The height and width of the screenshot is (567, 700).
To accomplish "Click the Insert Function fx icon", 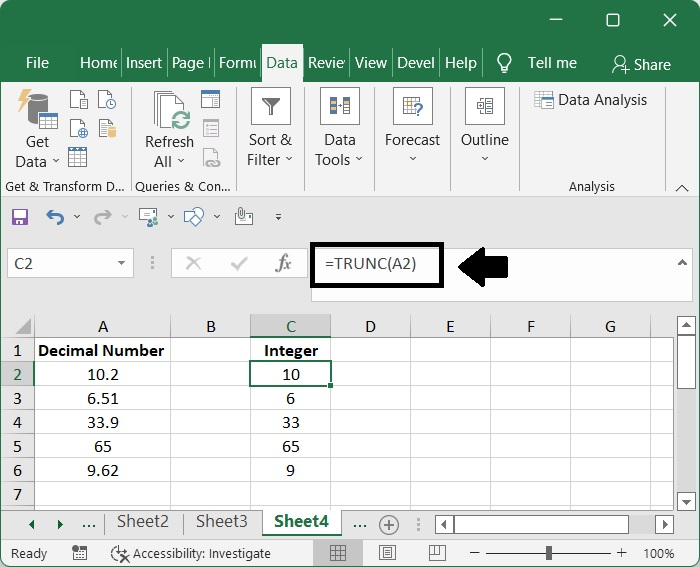I will (283, 263).
